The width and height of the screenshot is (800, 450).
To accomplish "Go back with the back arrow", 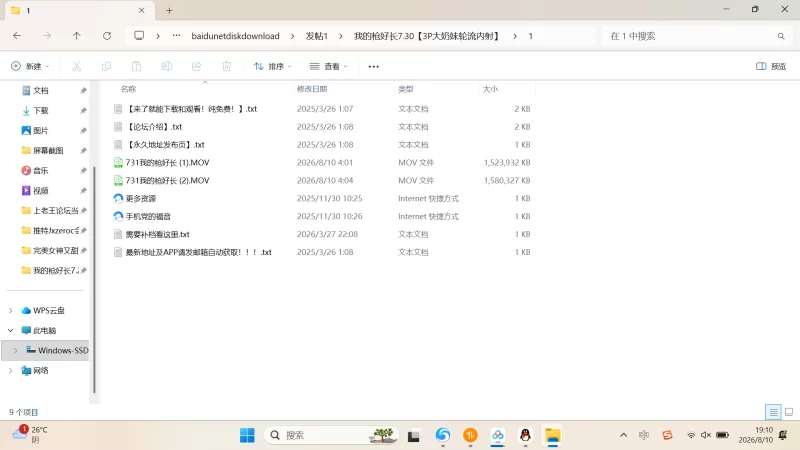I will [17, 36].
